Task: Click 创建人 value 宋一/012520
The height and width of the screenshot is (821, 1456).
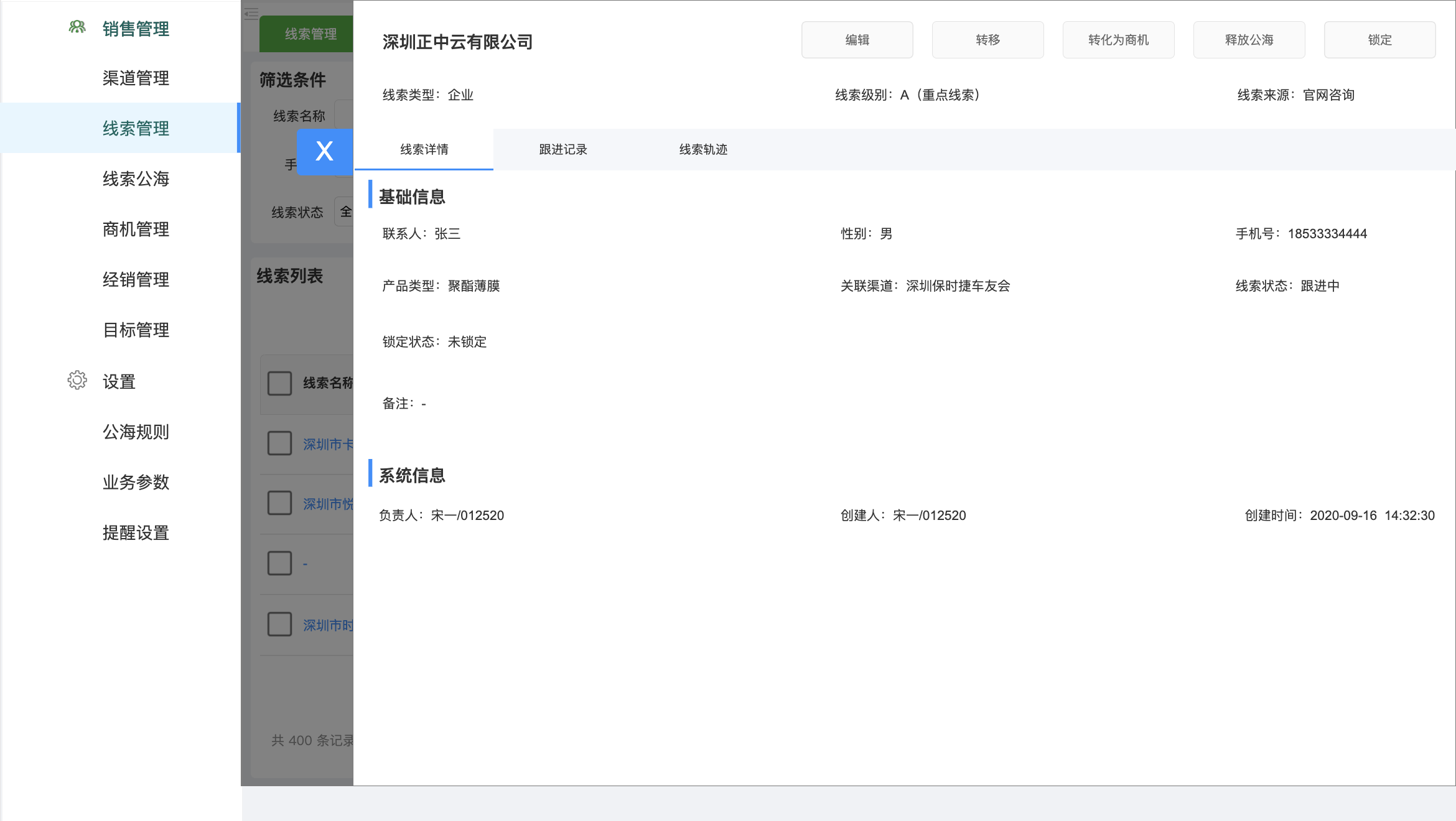Action: pos(929,516)
